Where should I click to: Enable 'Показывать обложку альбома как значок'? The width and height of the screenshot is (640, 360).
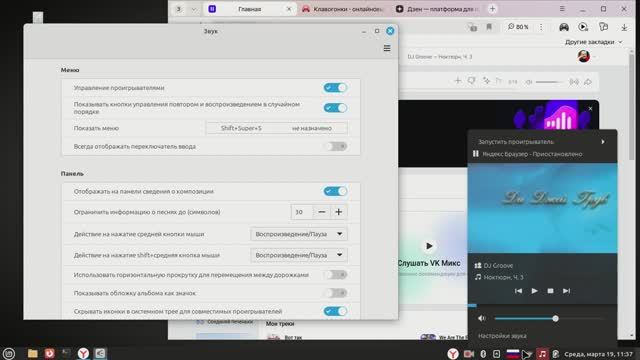pyautogui.click(x=336, y=293)
